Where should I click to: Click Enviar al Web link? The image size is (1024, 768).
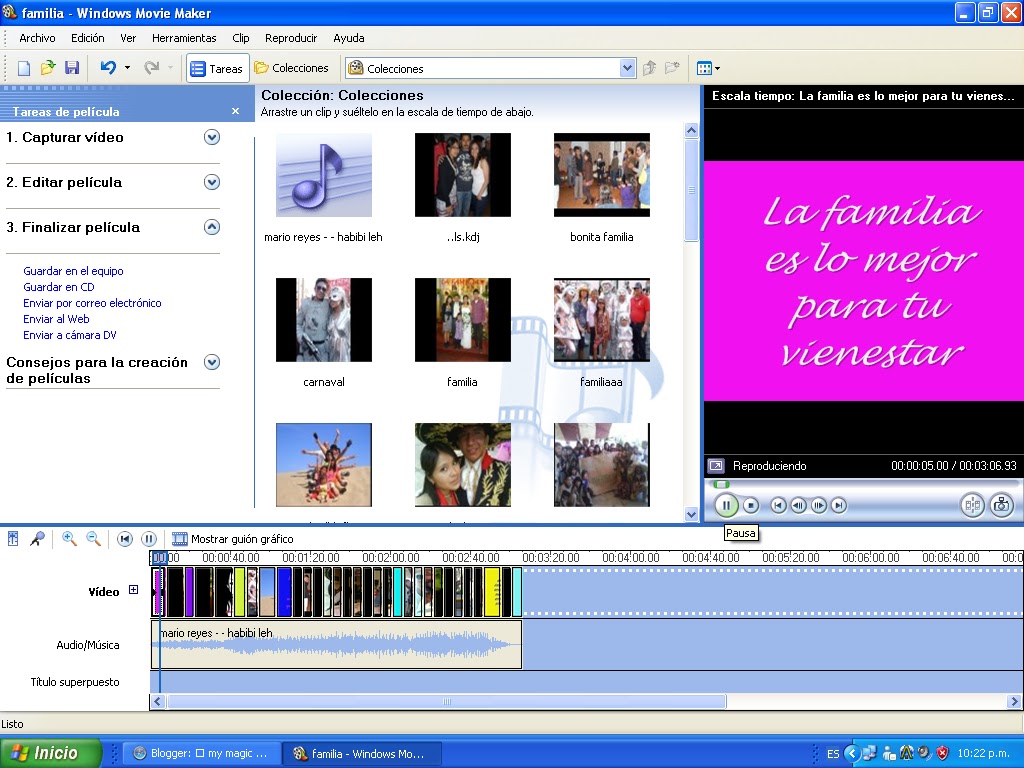point(56,319)
